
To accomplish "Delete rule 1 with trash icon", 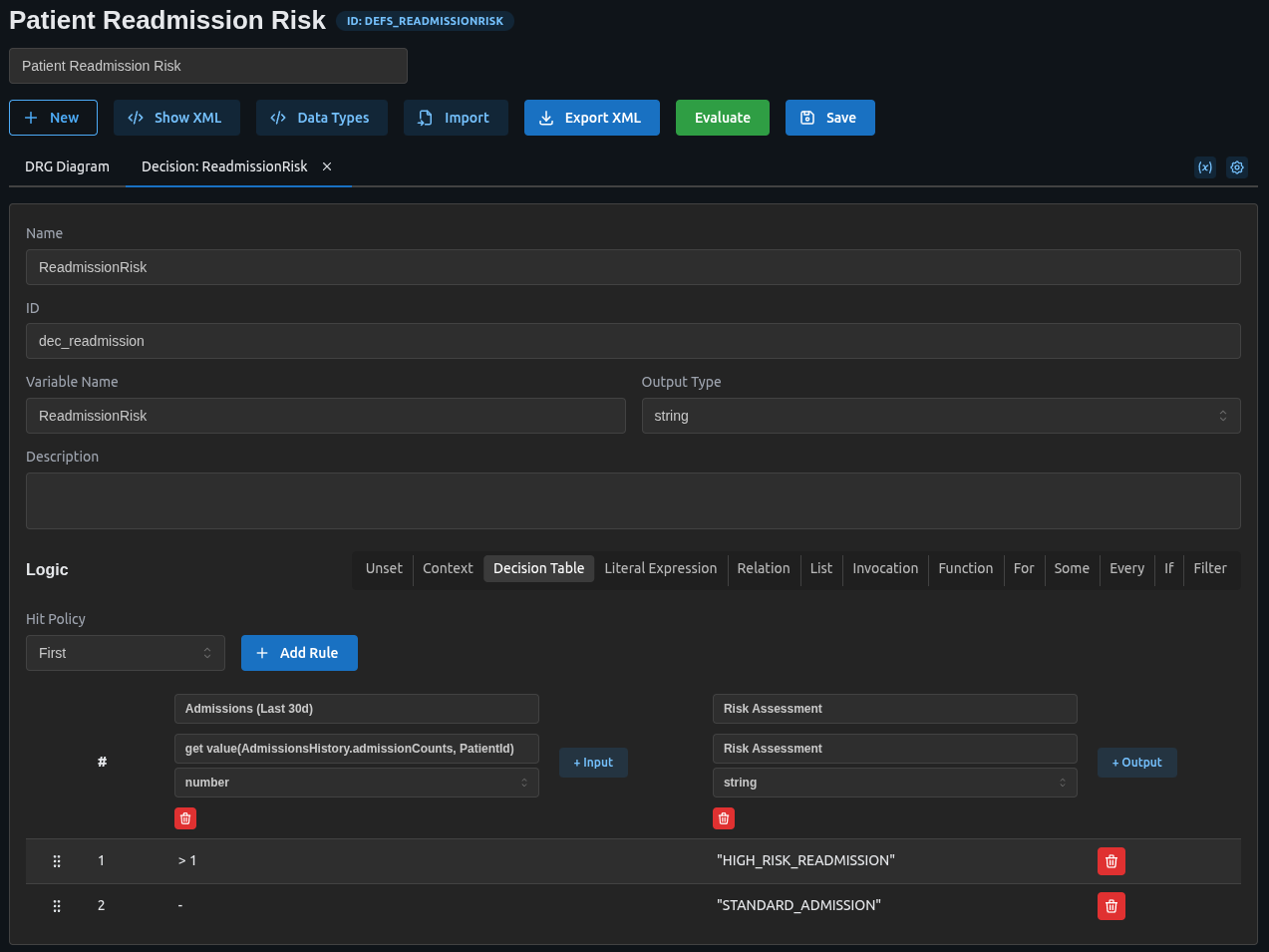I will point(1110,861).
